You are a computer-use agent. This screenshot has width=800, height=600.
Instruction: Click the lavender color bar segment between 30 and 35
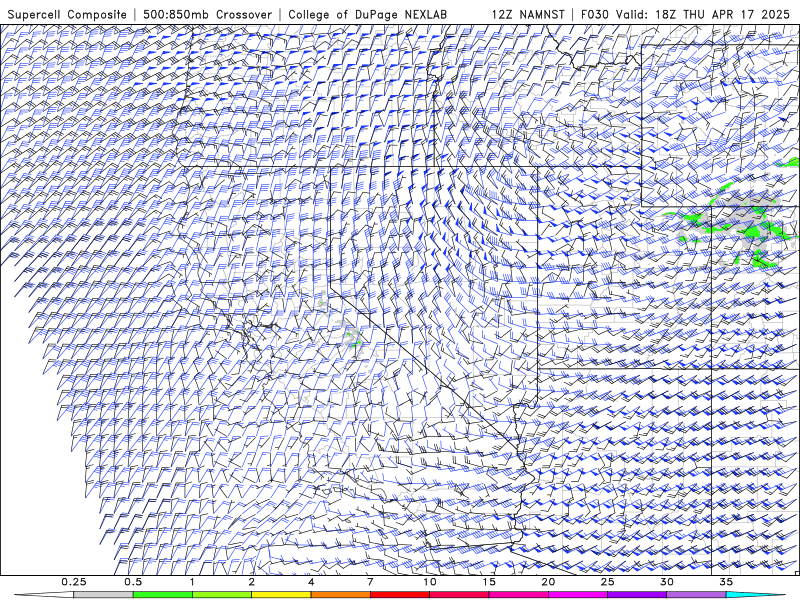tap(696, 595)
